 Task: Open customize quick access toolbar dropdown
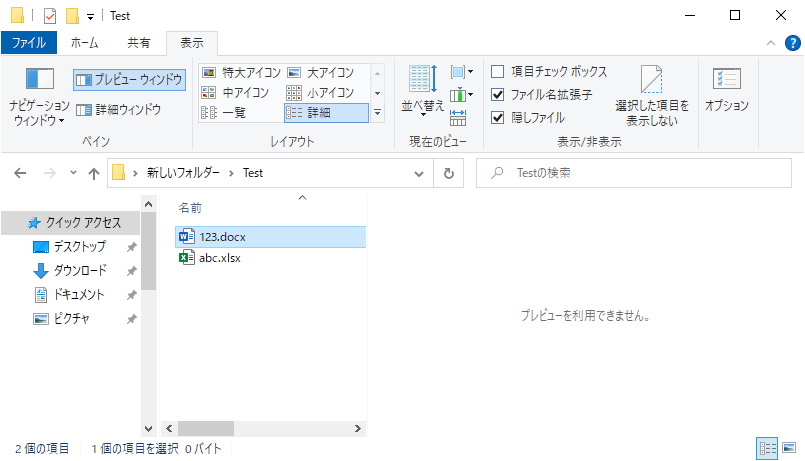click(x=90, y=17)
